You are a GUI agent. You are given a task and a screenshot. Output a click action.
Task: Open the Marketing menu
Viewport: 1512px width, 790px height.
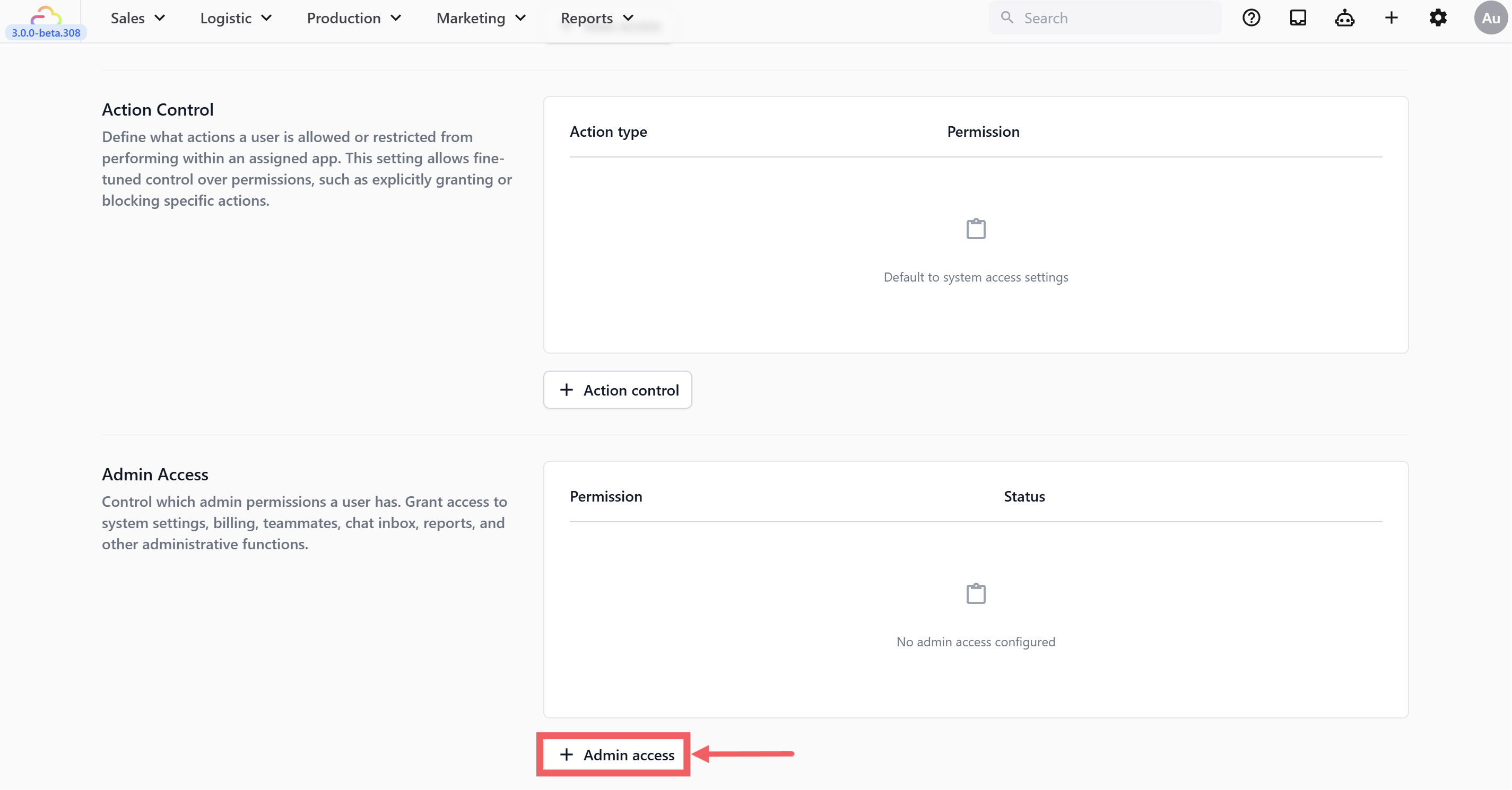tap(480, 18)
